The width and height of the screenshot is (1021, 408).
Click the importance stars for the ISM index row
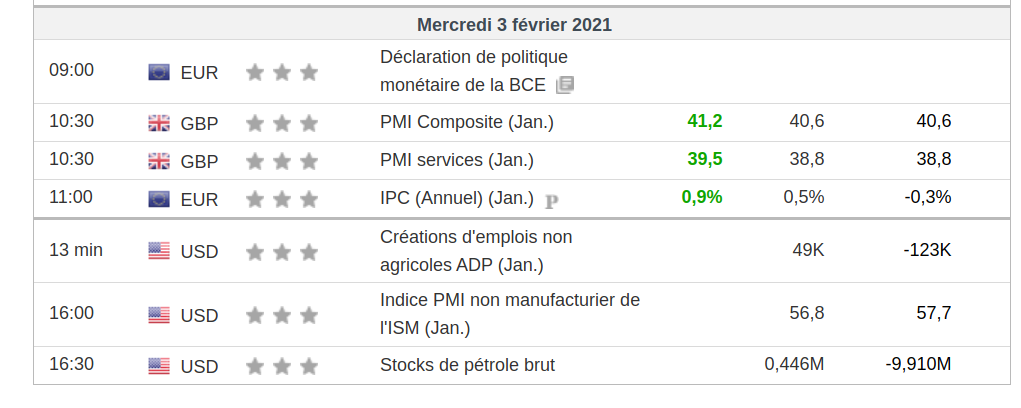tap(281, 315)
